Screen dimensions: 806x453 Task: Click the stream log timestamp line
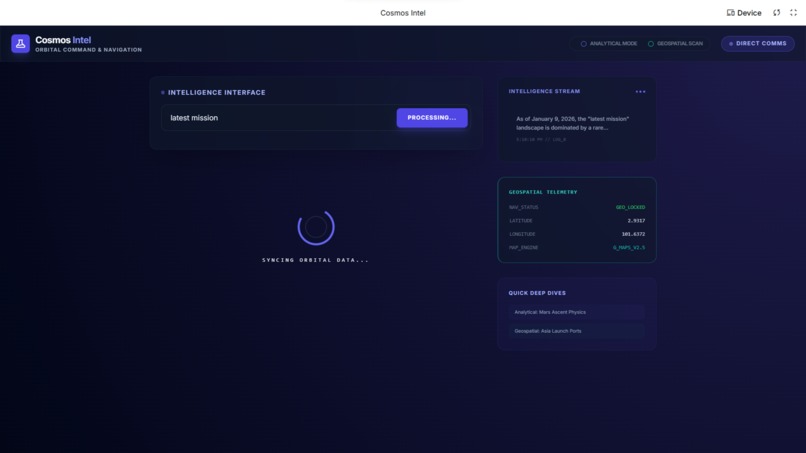tap(541, 139)
